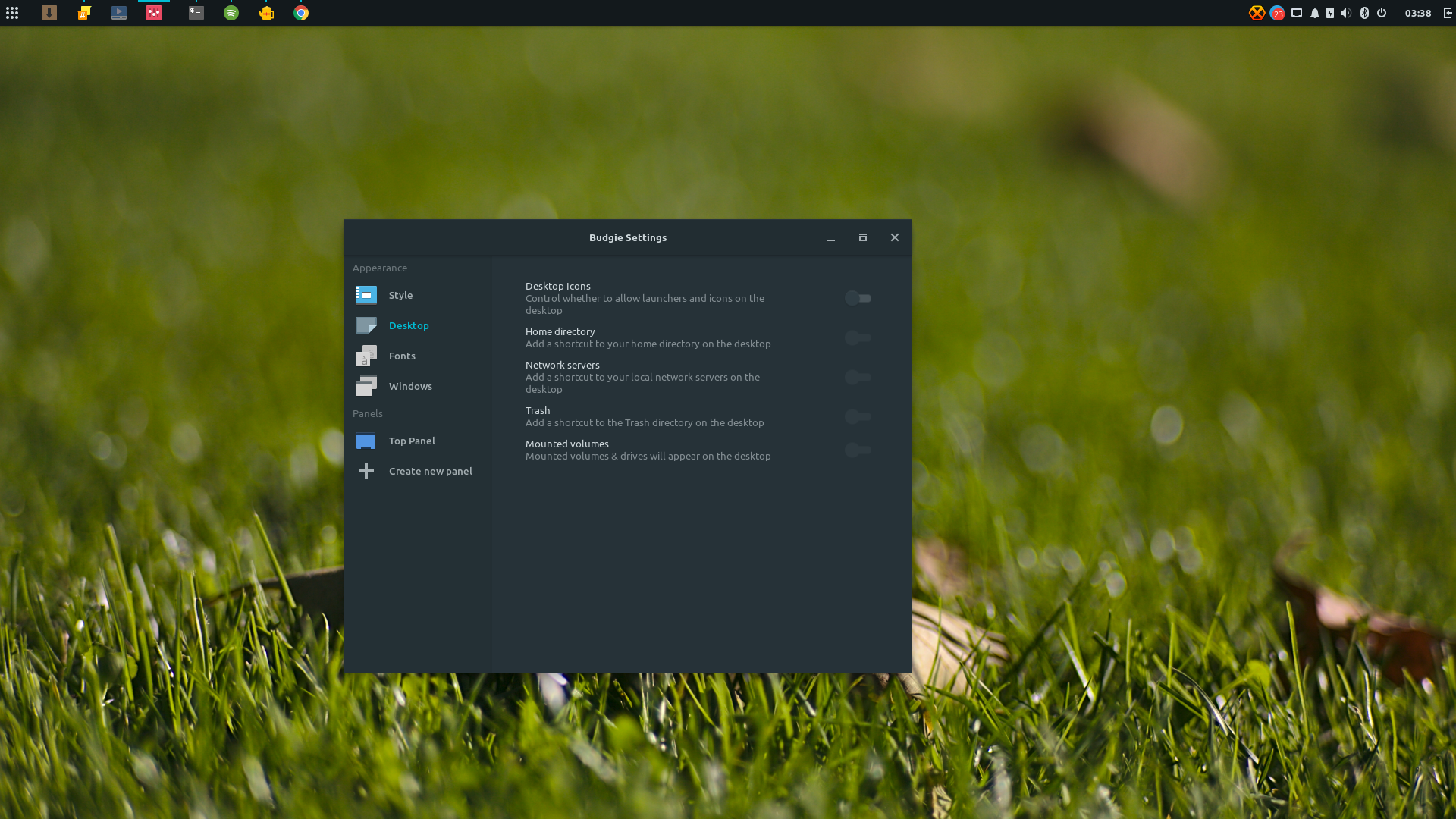
Task: Maximize the Budgie Settings window
Action: click(863, 237)
